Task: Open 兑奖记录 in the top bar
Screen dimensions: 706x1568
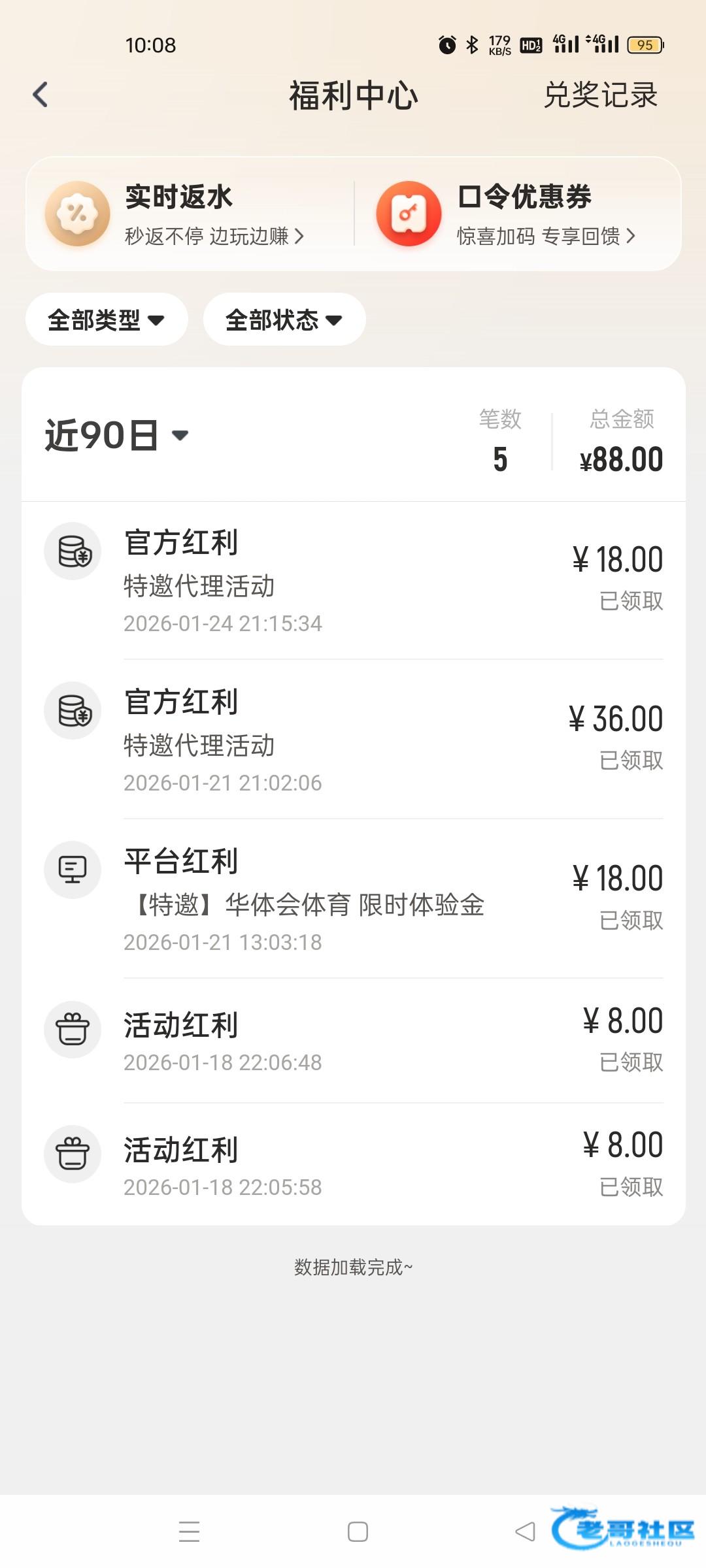Action: point(600,95)
